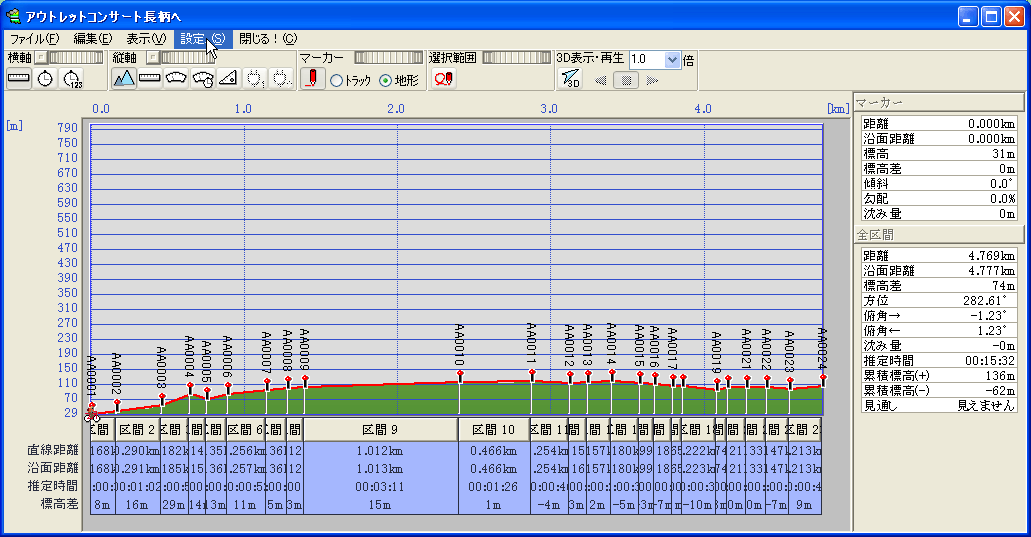Open the 編集(E) menu
1031x537 pixels.
93,39
